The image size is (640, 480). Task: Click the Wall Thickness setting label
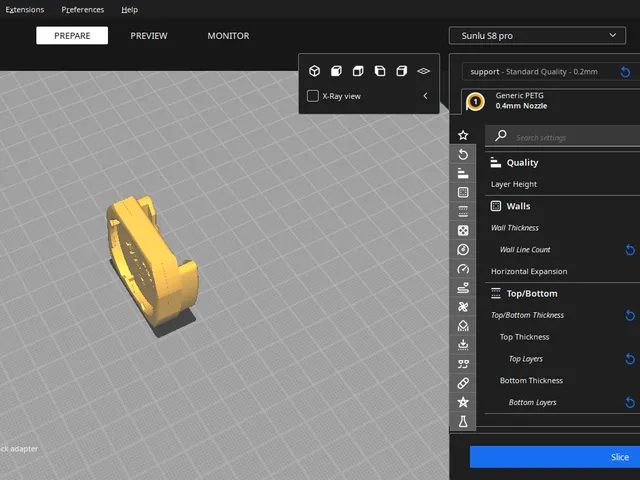click(515, 228)
